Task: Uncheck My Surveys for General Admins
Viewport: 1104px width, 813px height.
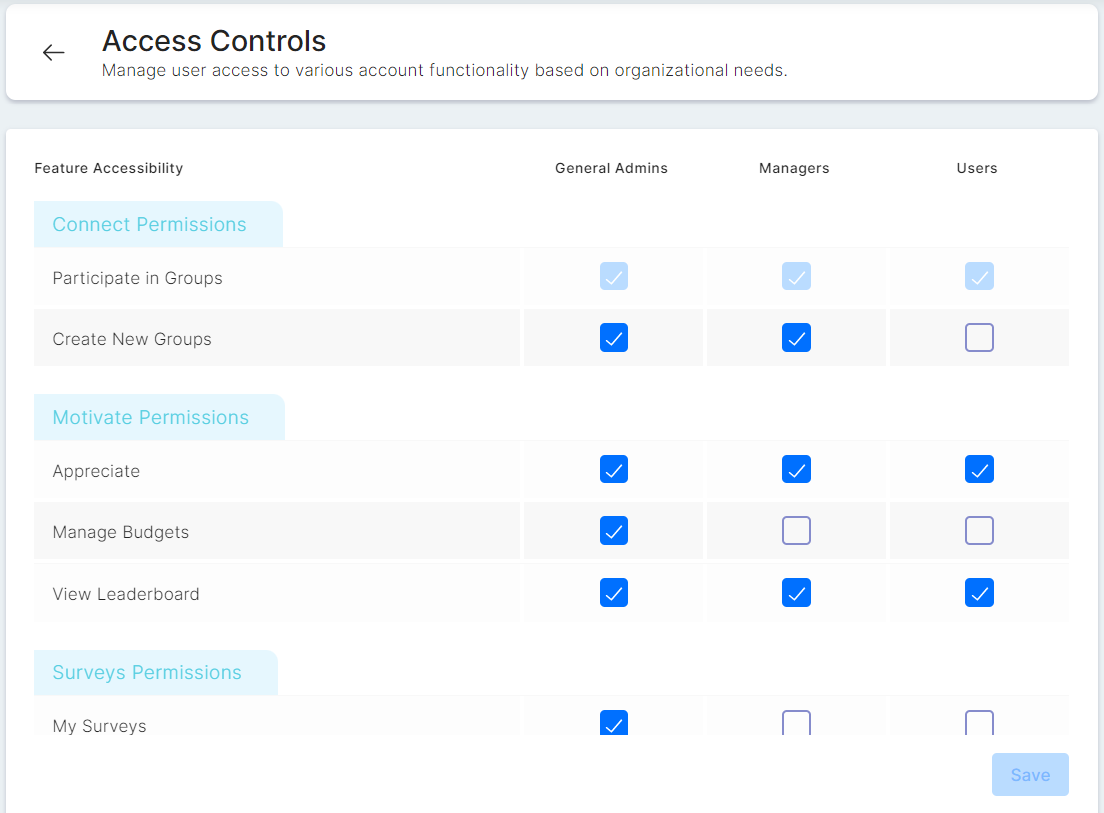Action: (614, 723)
